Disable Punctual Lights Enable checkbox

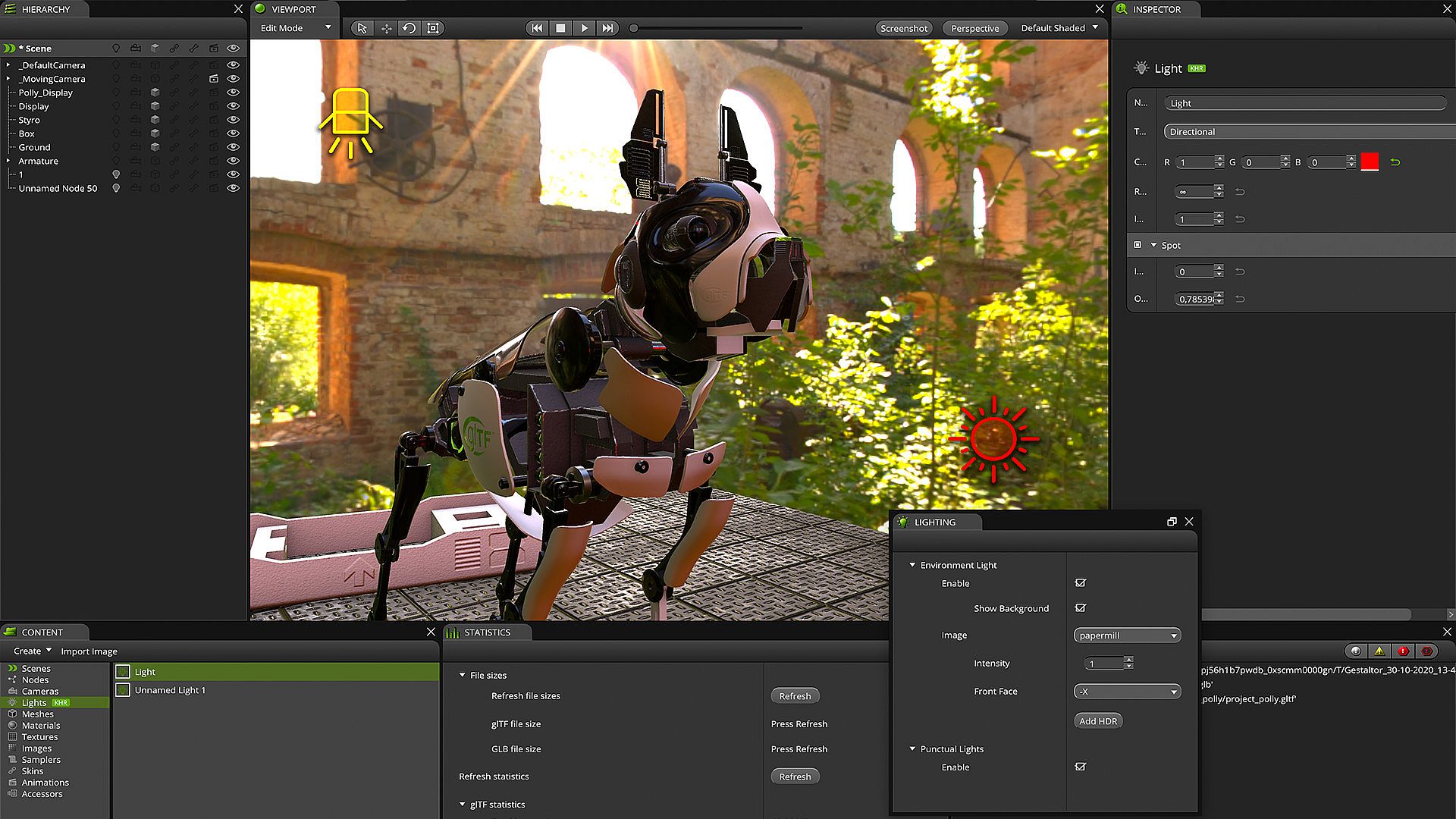point(1081,767)
